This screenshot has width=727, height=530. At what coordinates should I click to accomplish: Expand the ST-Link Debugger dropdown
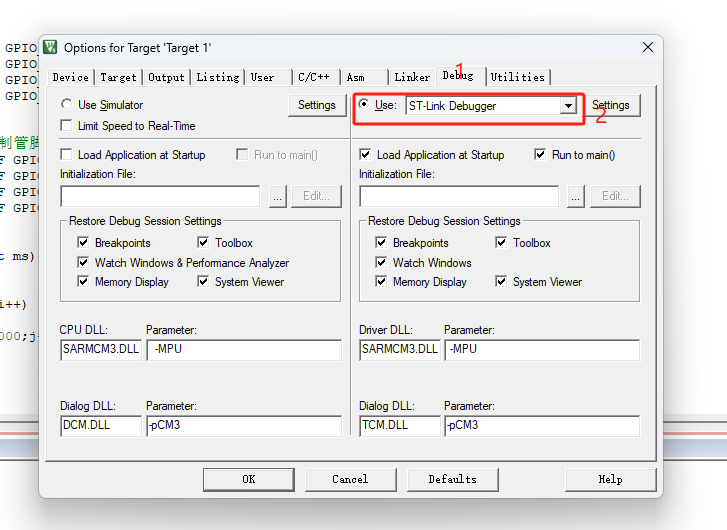568,106
